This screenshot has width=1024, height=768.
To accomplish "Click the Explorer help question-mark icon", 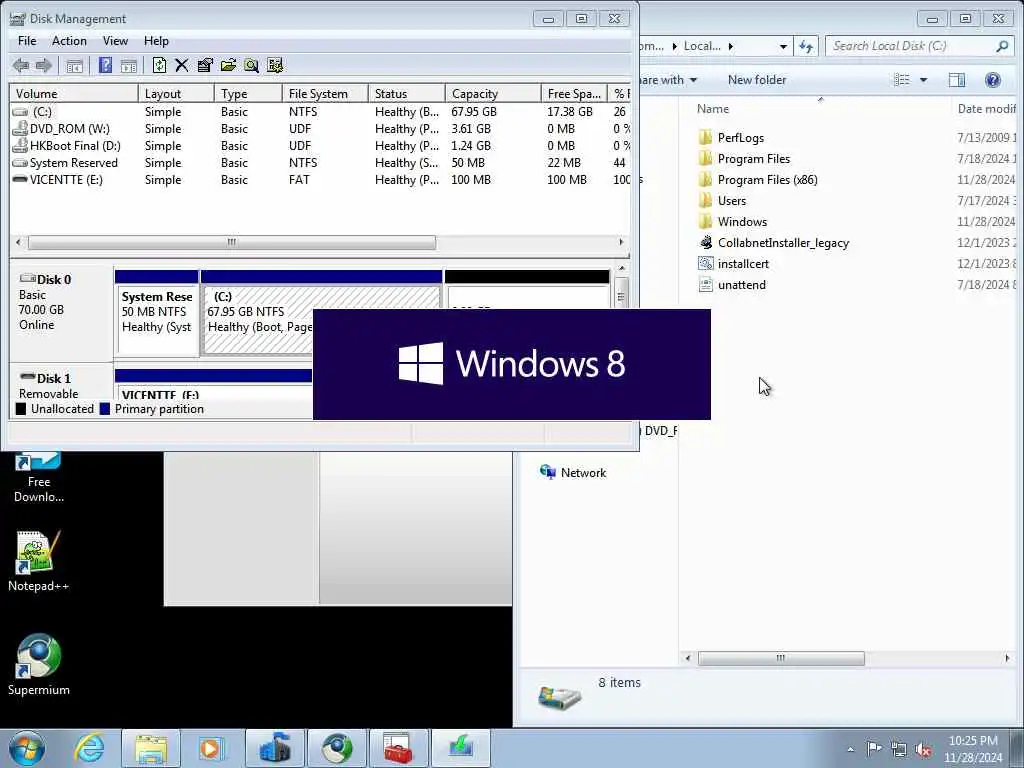I will [x=993, y=80].
